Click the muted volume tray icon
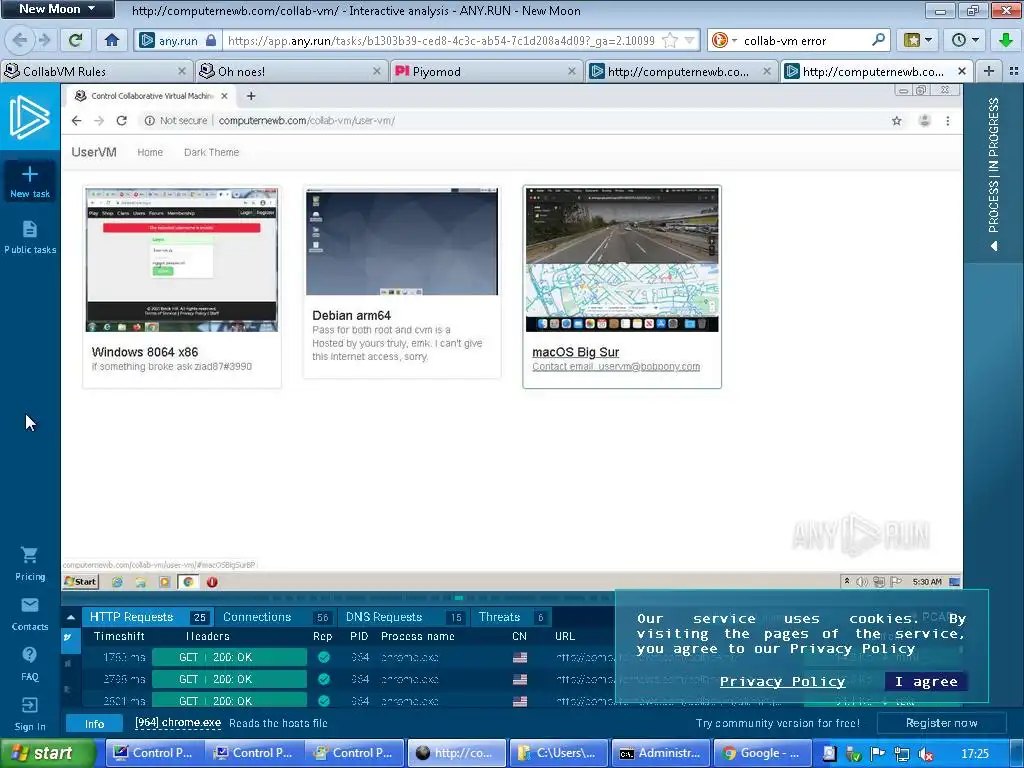Image resolution: width=1024 pixels, height=768 pixels. click(925, 754)
